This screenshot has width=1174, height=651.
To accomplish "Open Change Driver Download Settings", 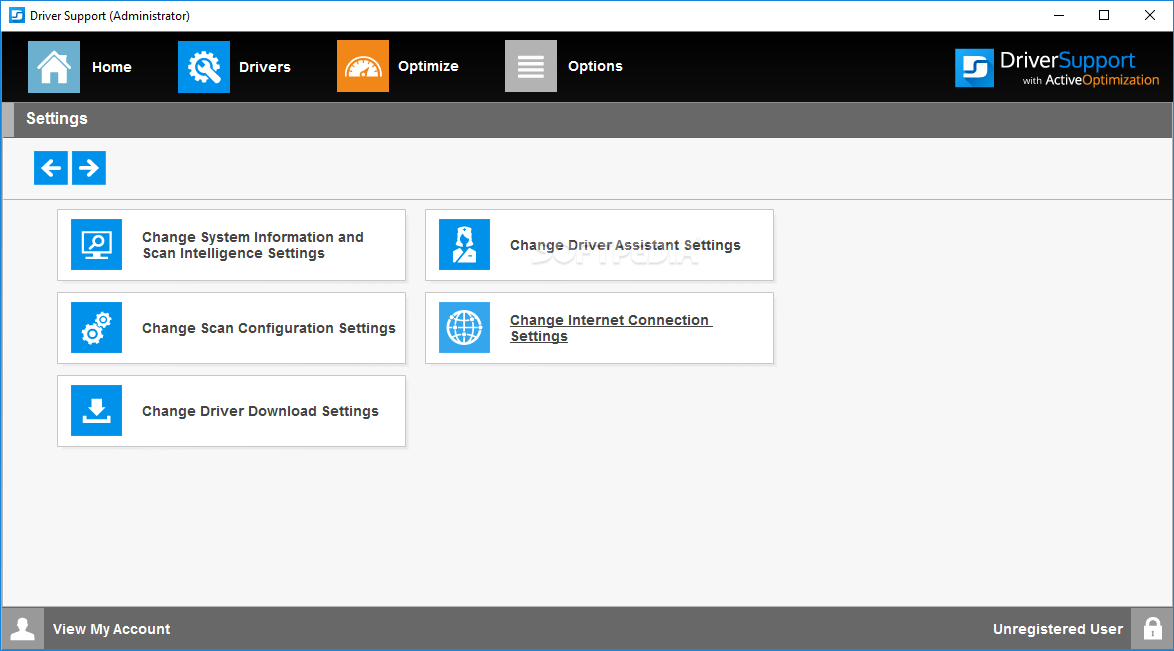I will (x=231, y=411).
